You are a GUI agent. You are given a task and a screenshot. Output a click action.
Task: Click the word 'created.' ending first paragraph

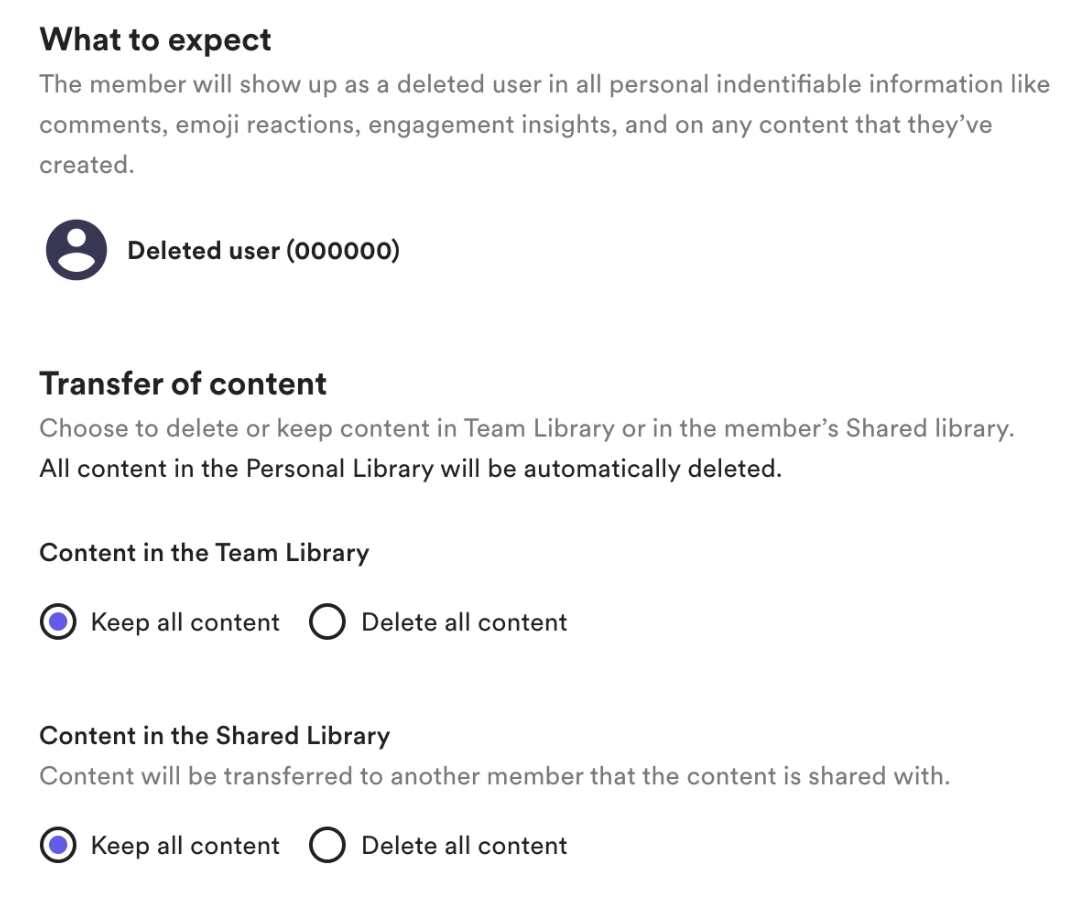(87, 165)
